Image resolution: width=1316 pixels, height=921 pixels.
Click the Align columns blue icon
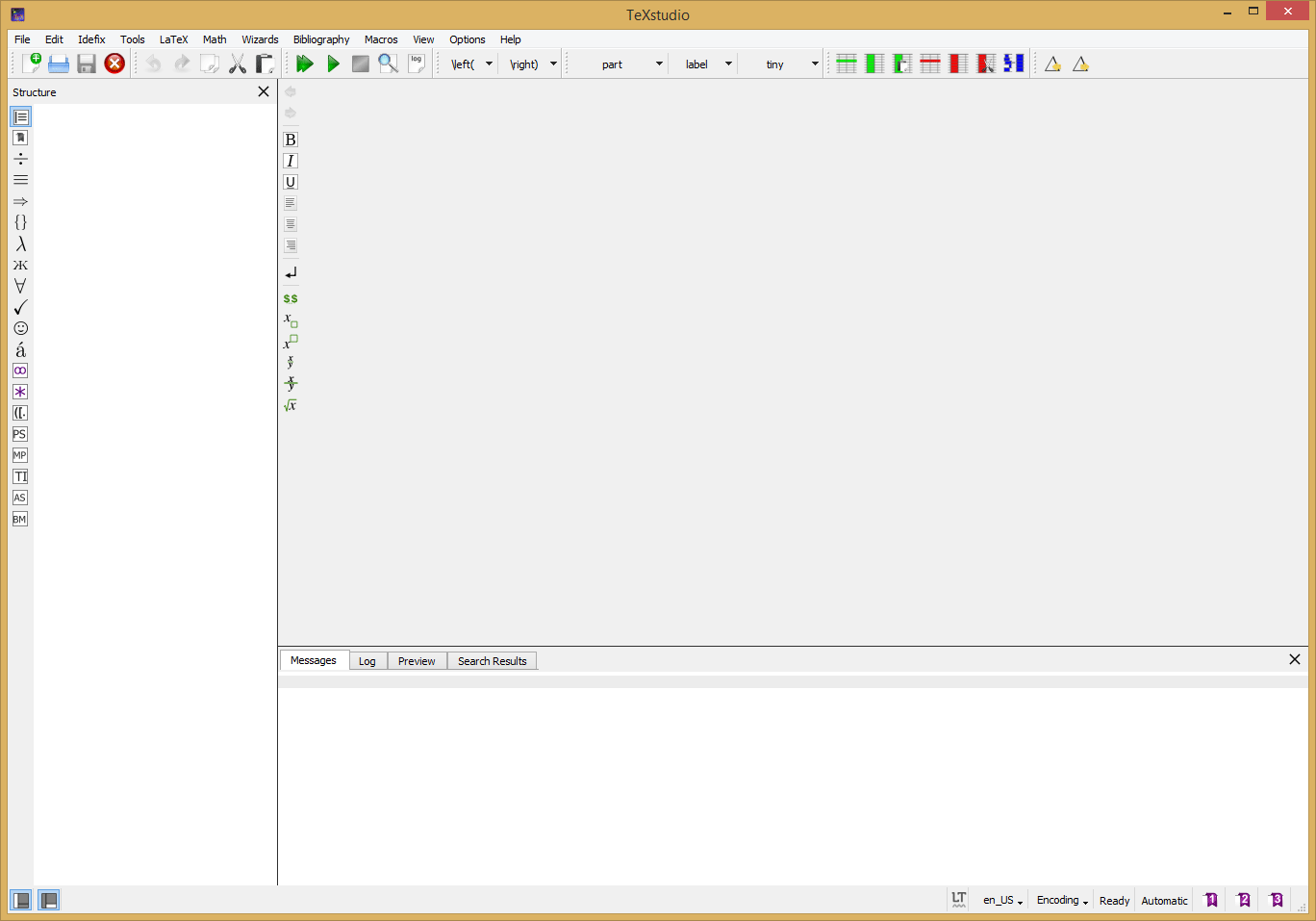click(x=1014, y=64)
